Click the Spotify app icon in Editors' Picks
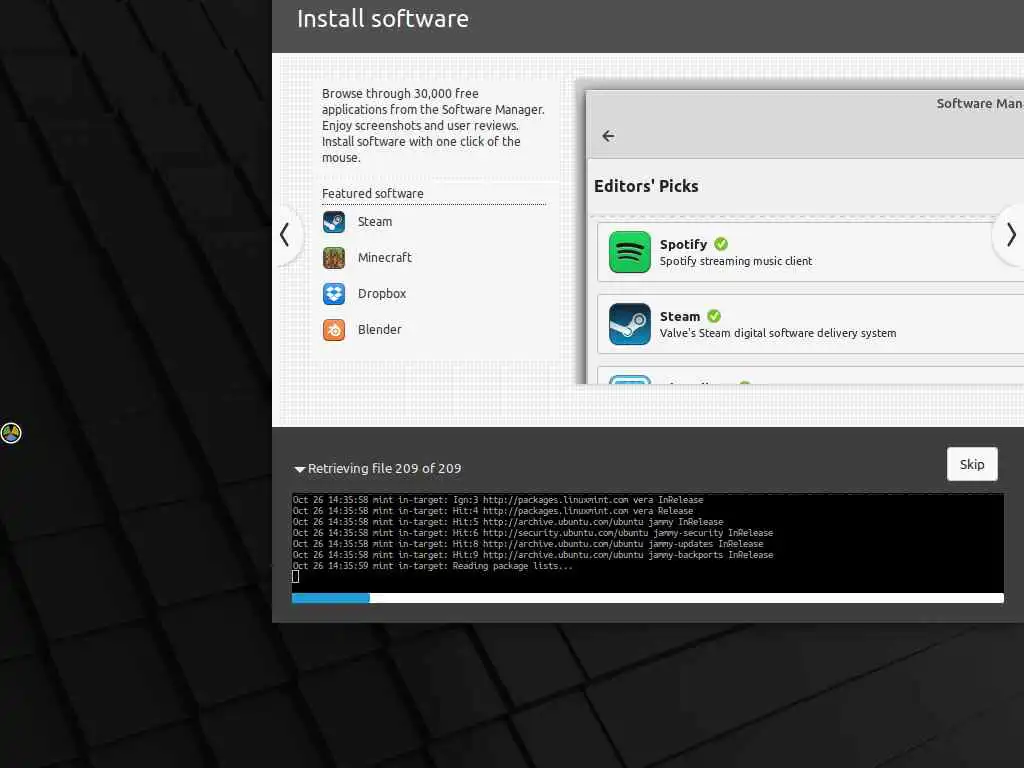 point(630,252)
